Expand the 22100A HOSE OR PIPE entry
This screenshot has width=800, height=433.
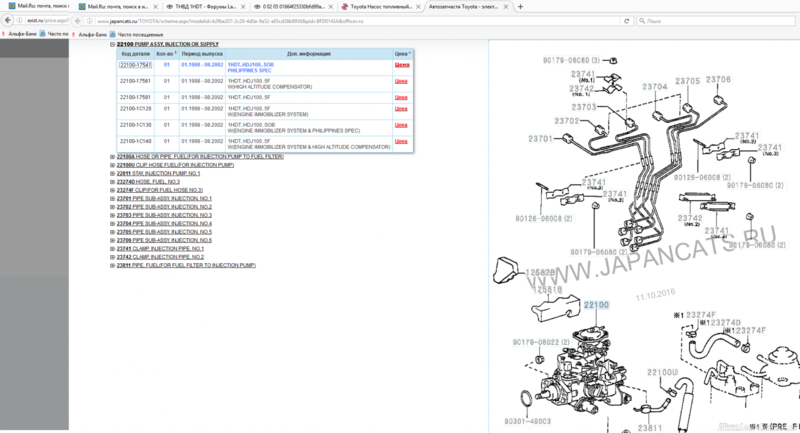tap(111, 157)
